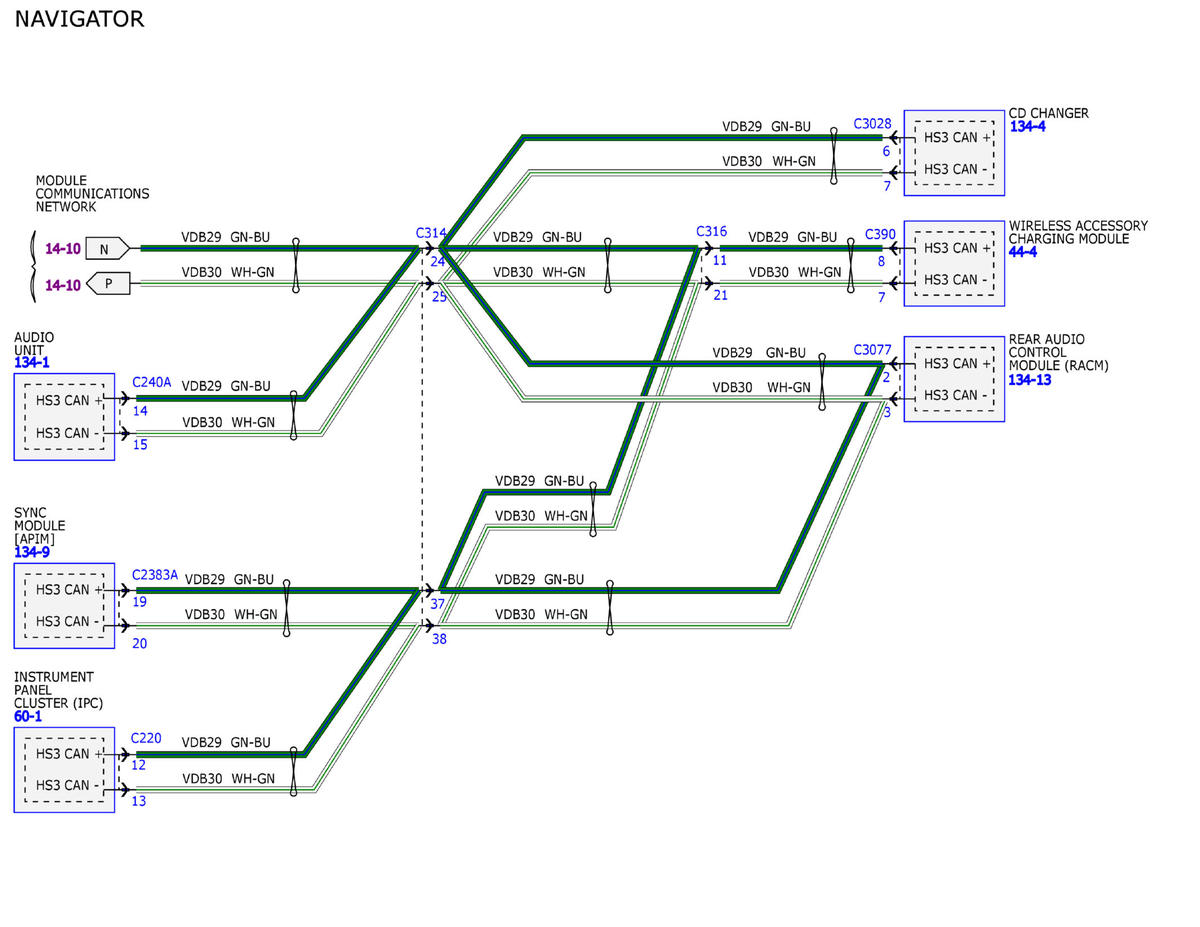
Task: Select pin 3 at connector C3077
Action: (x=887, y=411)
